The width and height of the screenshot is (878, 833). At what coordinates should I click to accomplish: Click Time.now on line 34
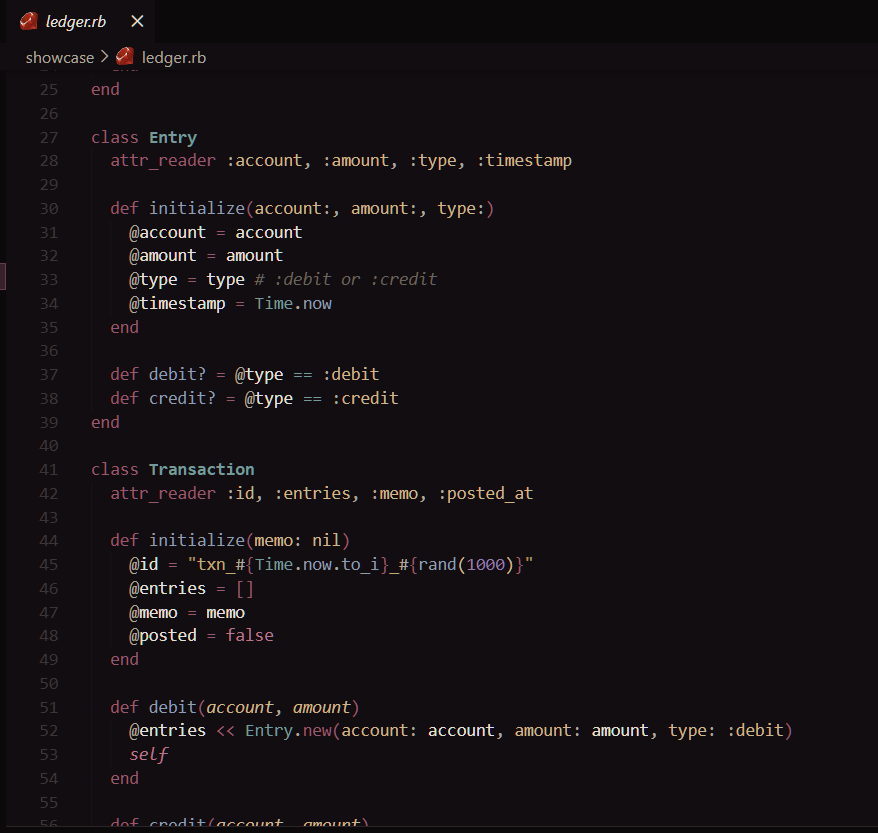pos(293,303)
